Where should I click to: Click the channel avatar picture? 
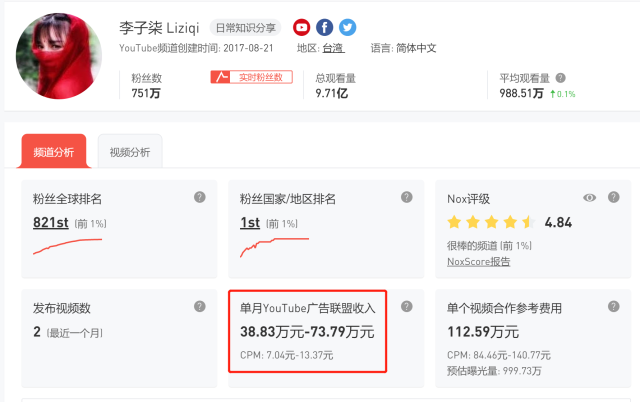click(58, 55)
